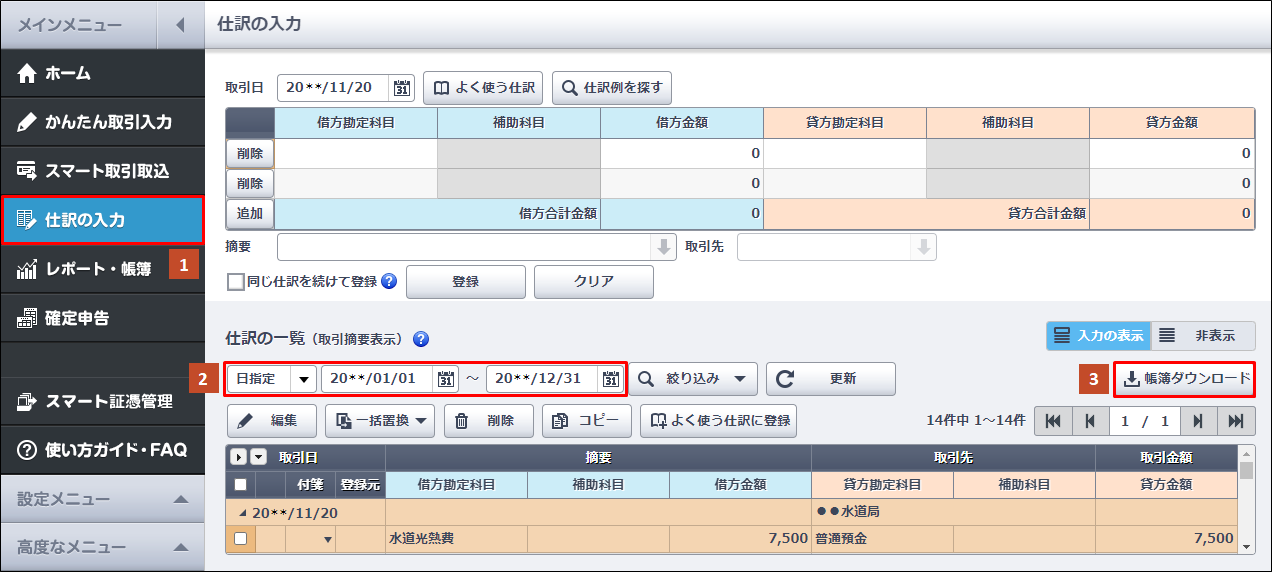Click the 登録 button
Image resolution: width=1272 pixels, height=572 pixels.
(465, 282)
